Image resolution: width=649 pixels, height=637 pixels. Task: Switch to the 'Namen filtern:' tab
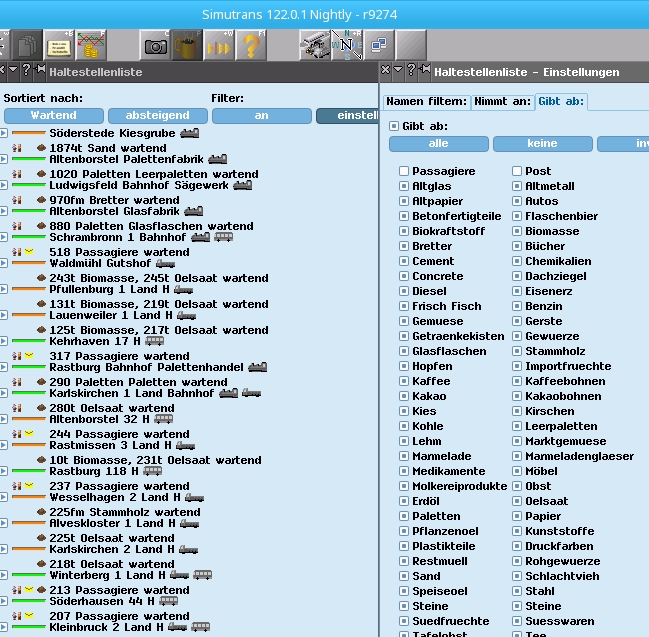coord(427,102)
